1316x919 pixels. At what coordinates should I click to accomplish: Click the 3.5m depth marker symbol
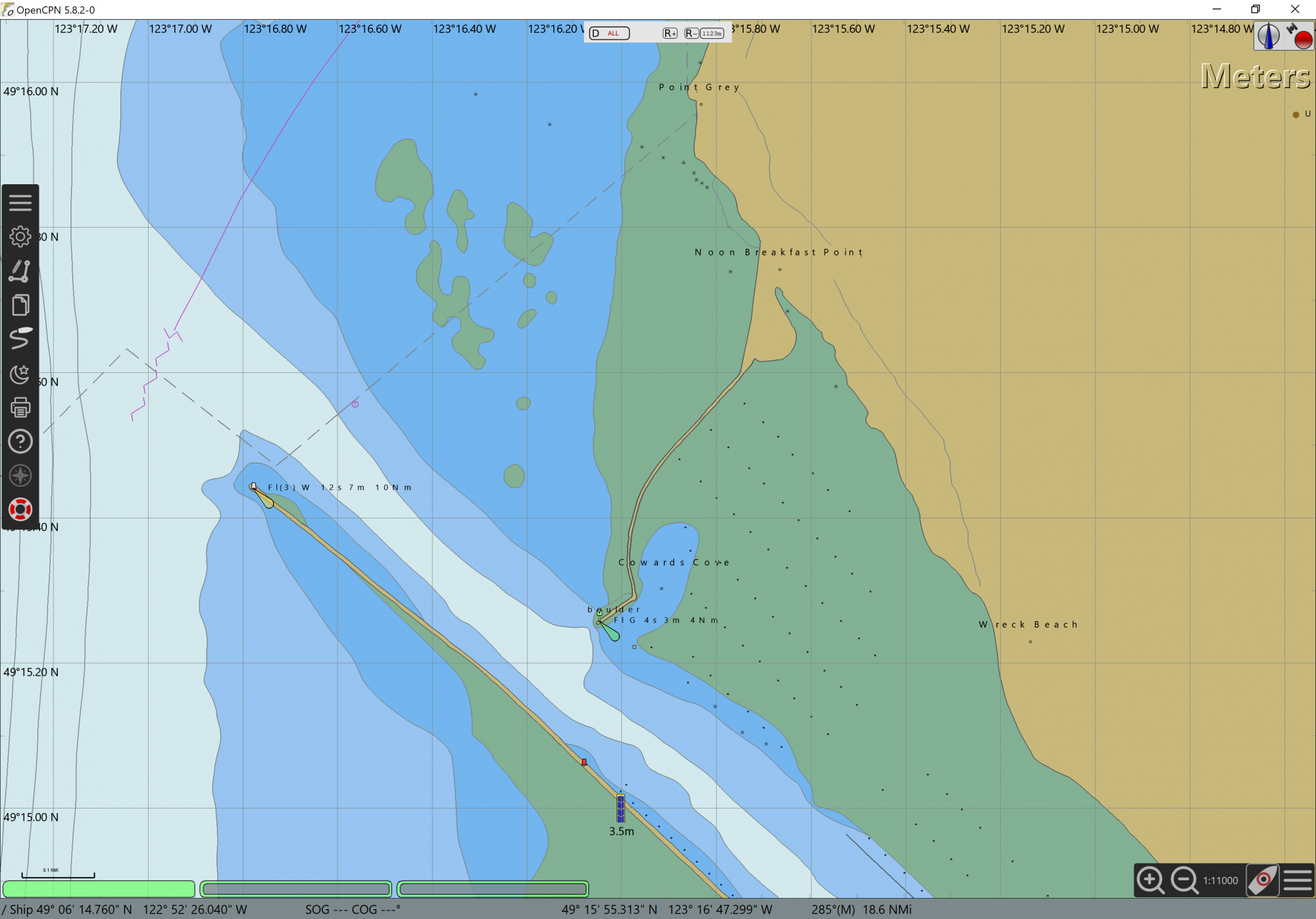620,808
